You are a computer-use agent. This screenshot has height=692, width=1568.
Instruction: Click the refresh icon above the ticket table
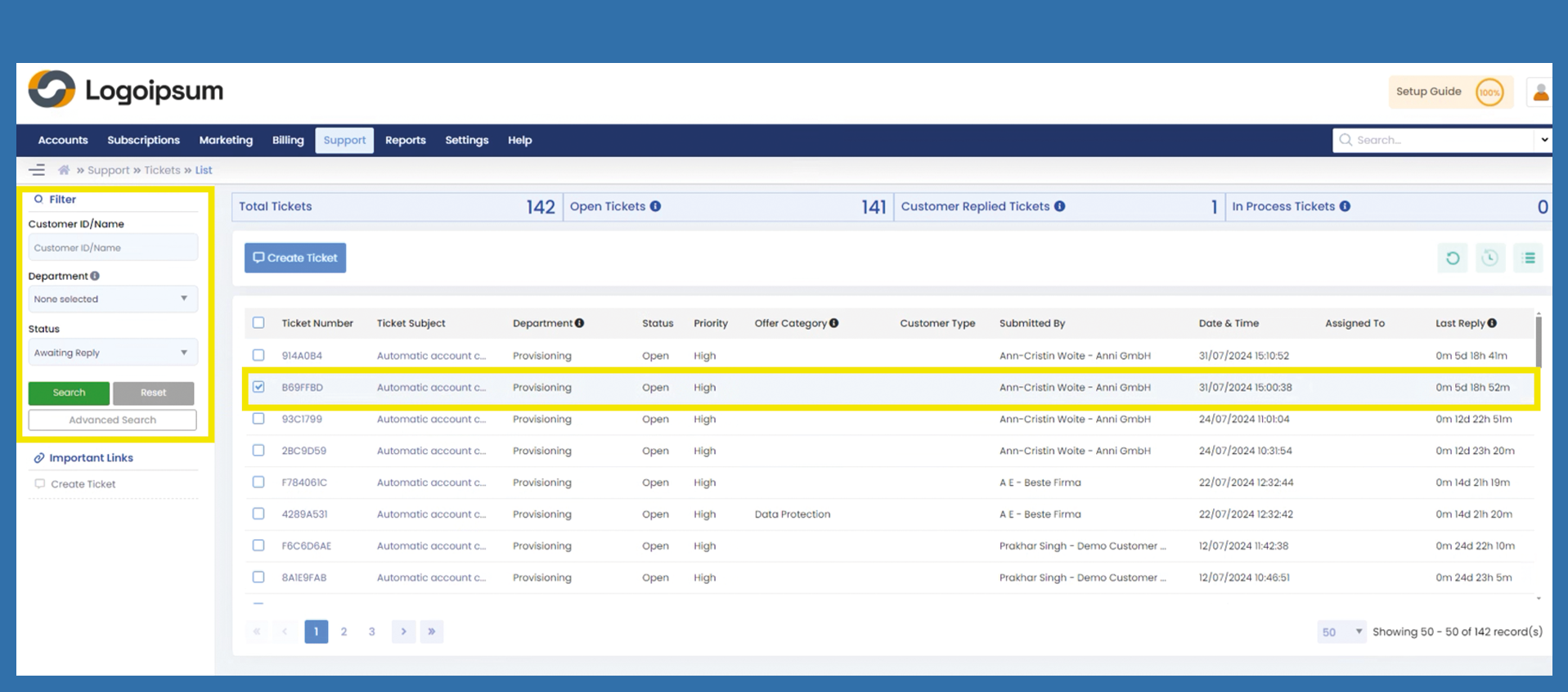coord(1452,258)
